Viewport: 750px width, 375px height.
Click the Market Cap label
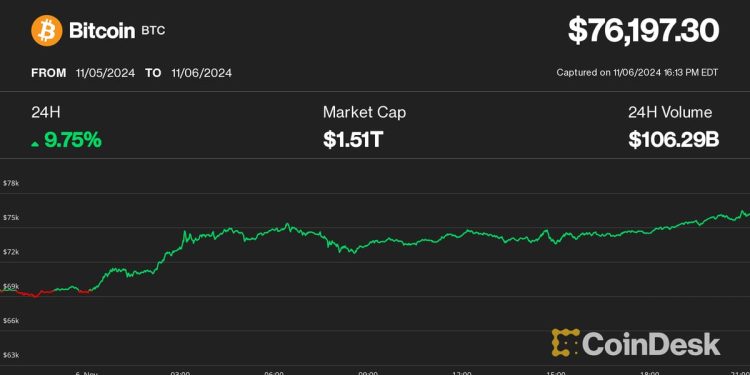tap(364, 113)
